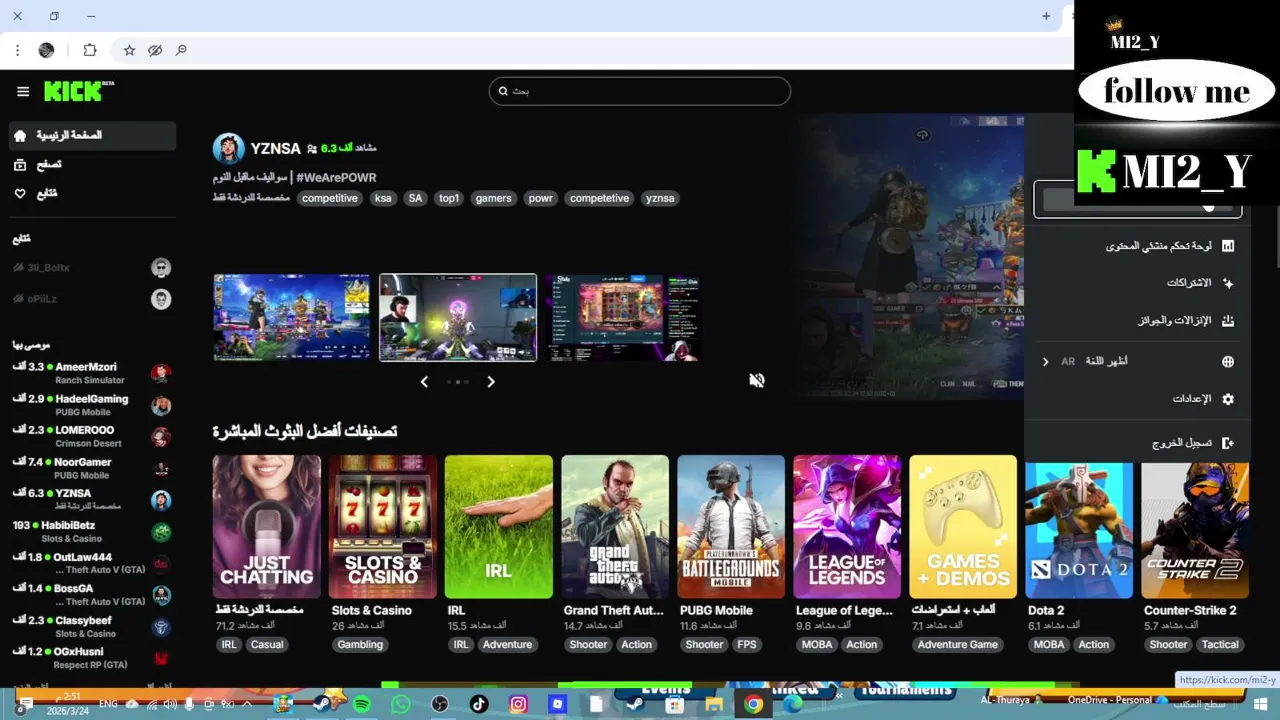Image resolution: width=1280 pixels, height=720 pixels.
Task: Open AmeerMzori recommended channel
Action: [x=92, y=373]
